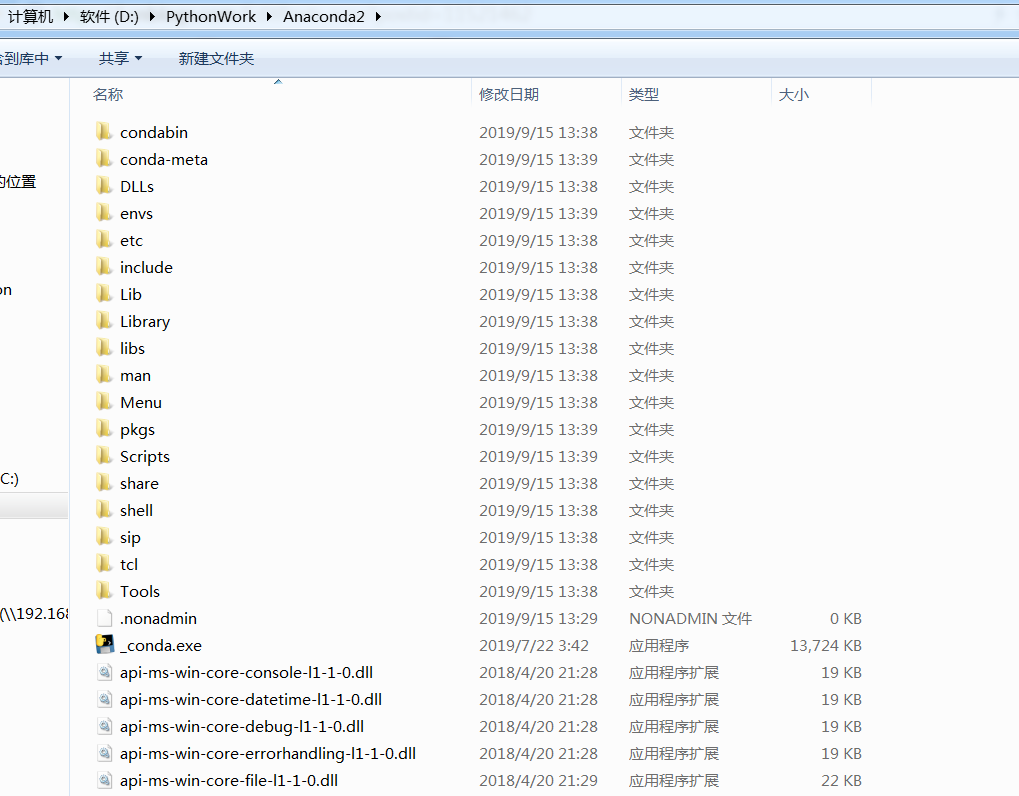Click the Scripts folder name

coord(145,456)
